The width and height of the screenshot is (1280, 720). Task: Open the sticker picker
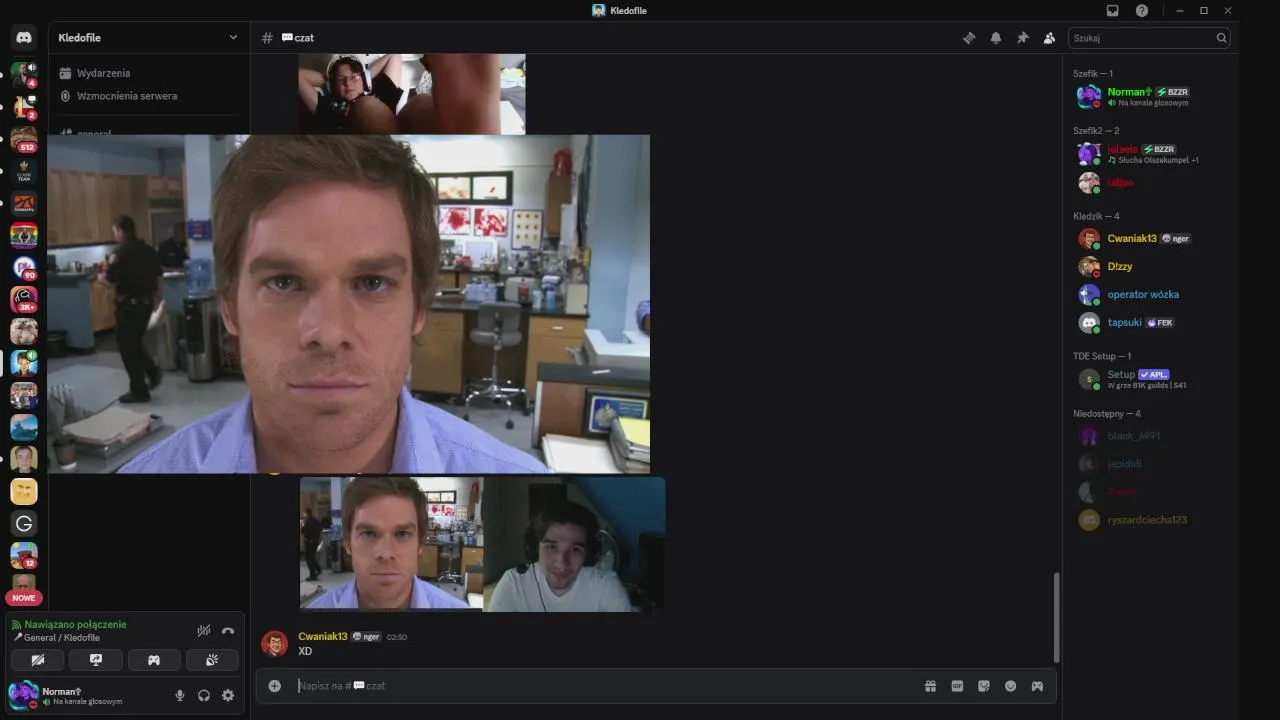coord(984,686)
